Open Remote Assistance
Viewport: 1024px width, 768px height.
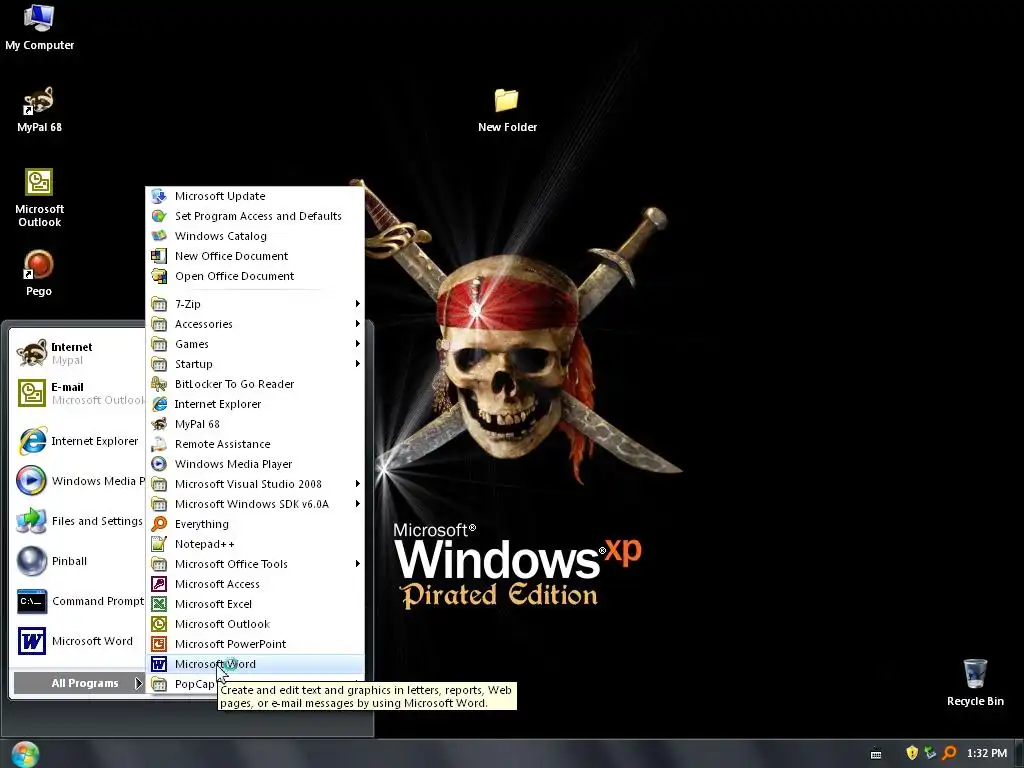click(x=255, y=444)
